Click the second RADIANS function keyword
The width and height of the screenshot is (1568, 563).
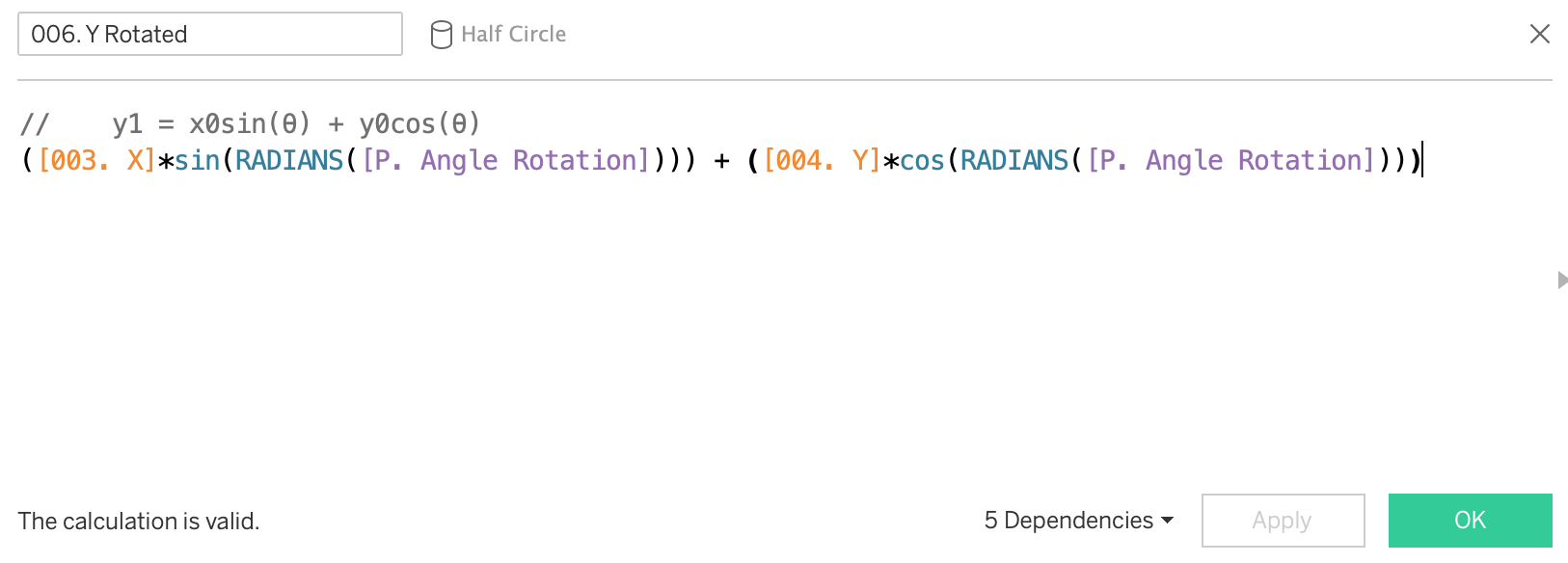click(1014, 160)
